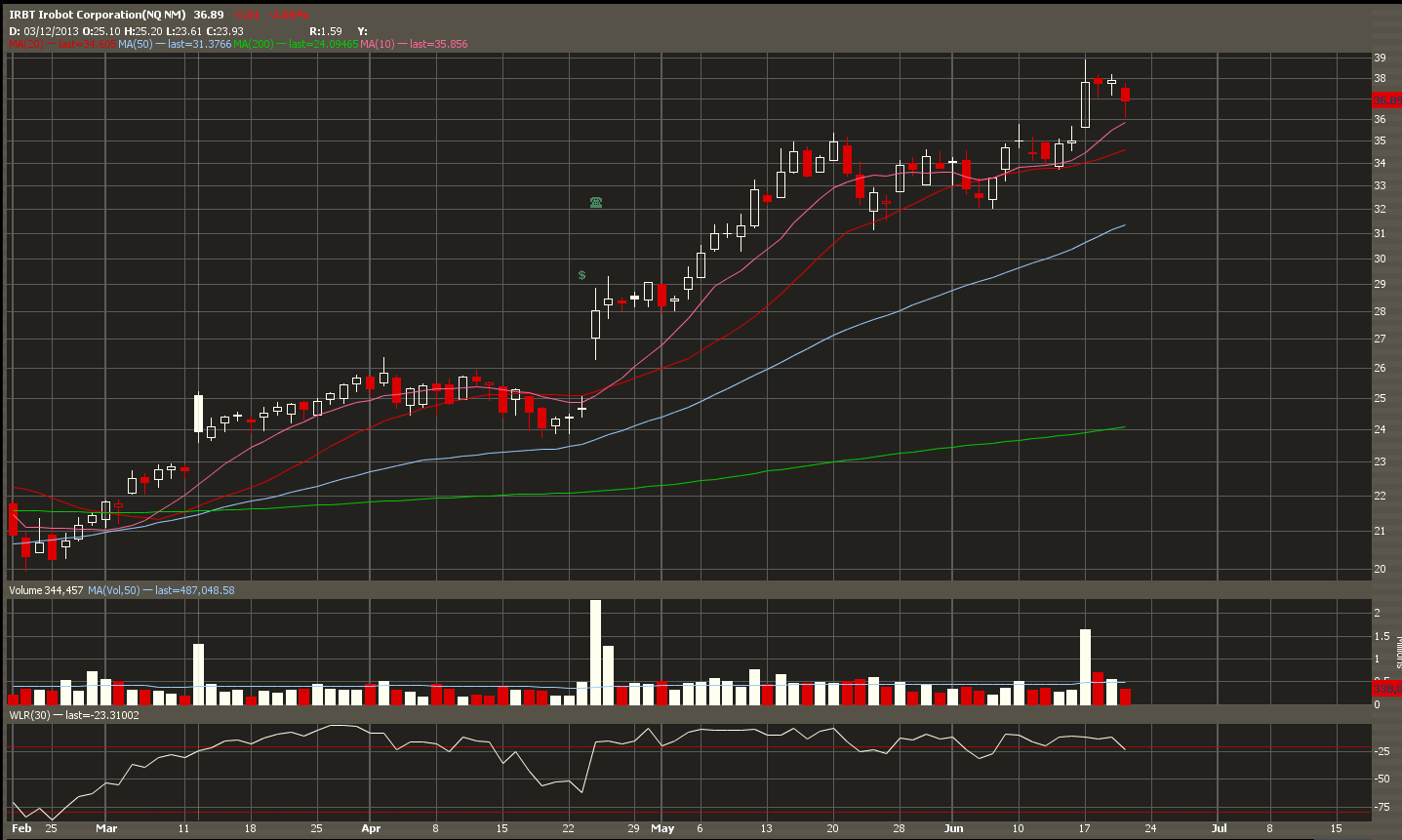Click the -25 level on the WLR axis

[x=1382, y=751]
